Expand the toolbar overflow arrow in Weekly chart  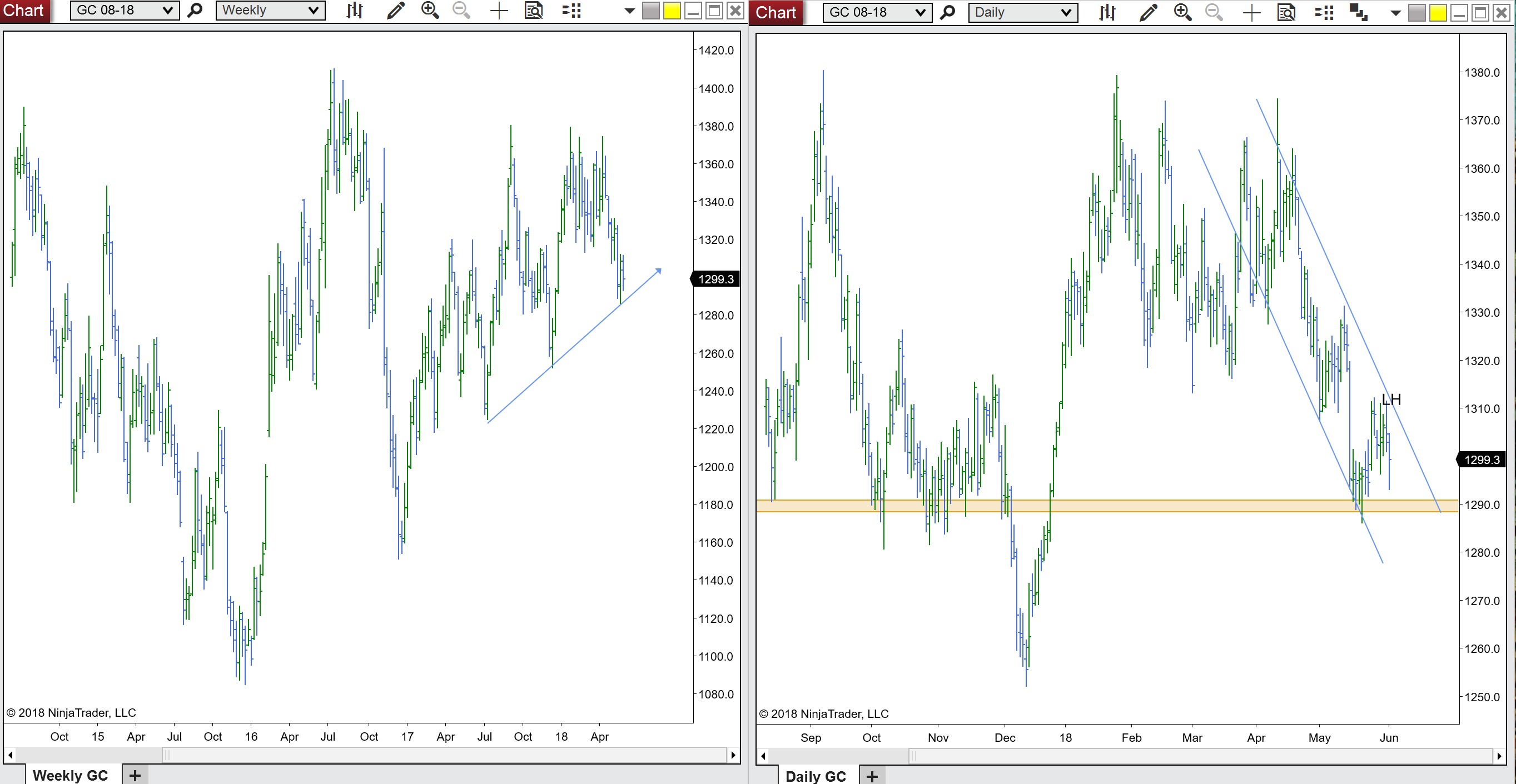[x=629, y=11]
